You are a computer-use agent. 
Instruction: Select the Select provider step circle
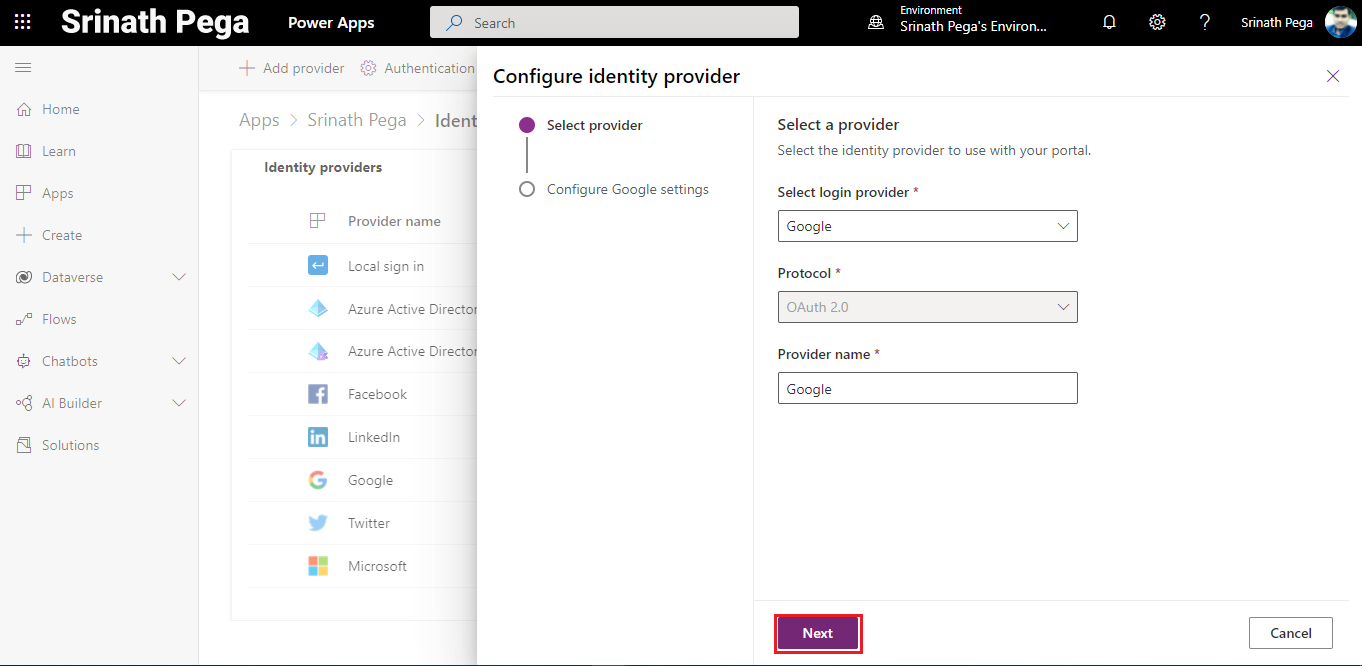coord(527,125)
